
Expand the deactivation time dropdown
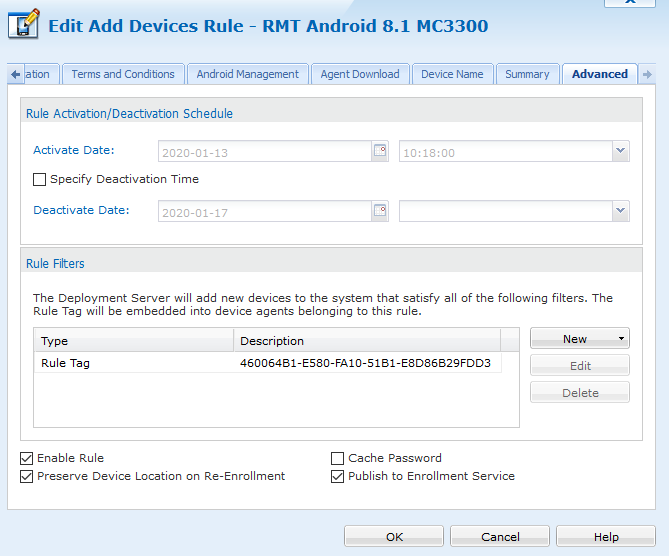click(x=620, y=211)
